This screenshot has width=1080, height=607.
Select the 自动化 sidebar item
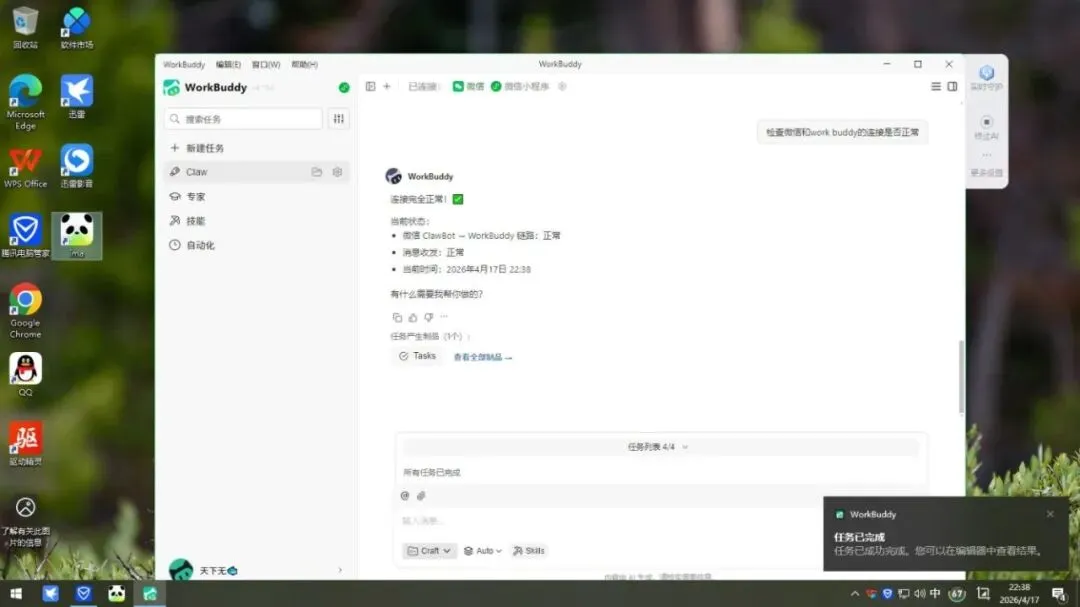pyautogui.click(x=256, y=245)
